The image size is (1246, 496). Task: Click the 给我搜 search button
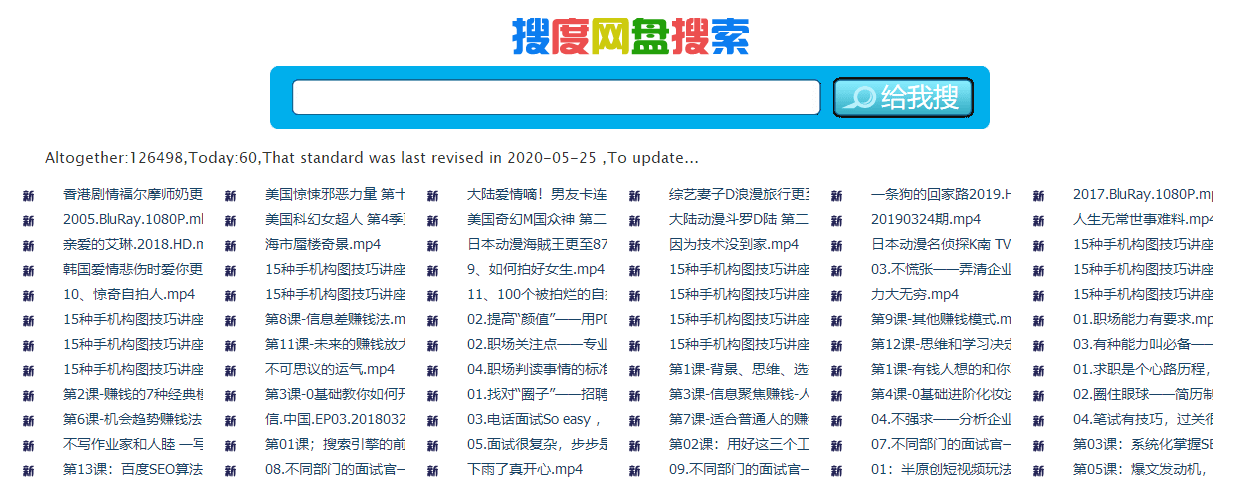click(903, 97)
